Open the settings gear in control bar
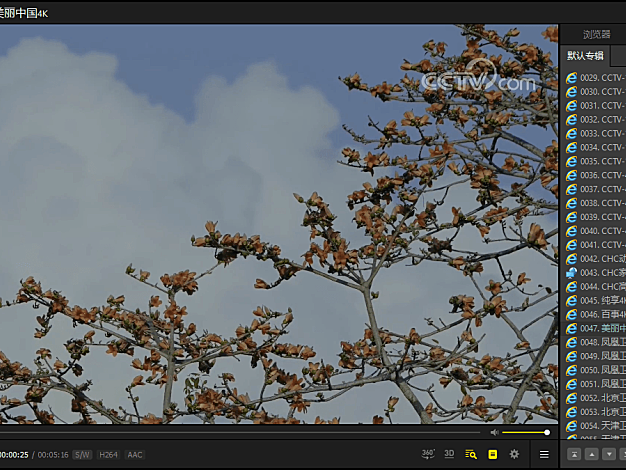The height and width of the screenshot is (470, 626). pyautogui.click(x=514, y=454)
